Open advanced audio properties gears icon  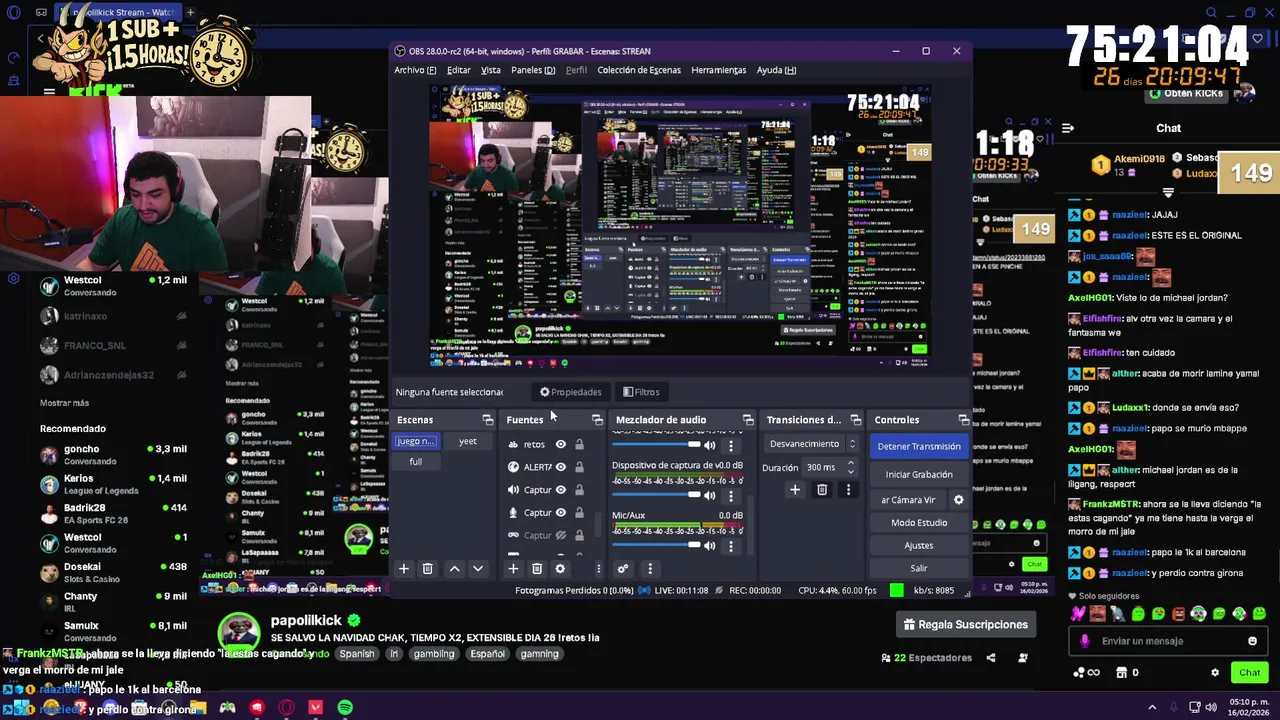click(x=623, y=569)
